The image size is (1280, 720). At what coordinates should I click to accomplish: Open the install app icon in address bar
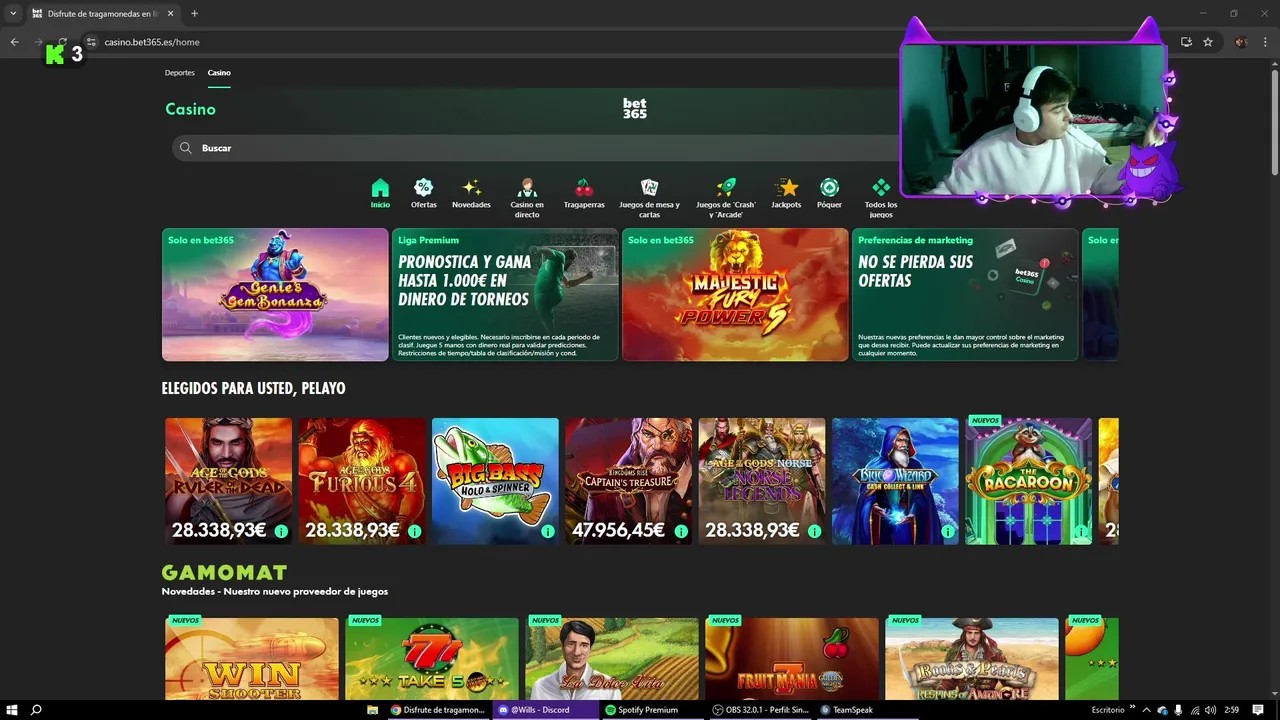click(1186, 42)
